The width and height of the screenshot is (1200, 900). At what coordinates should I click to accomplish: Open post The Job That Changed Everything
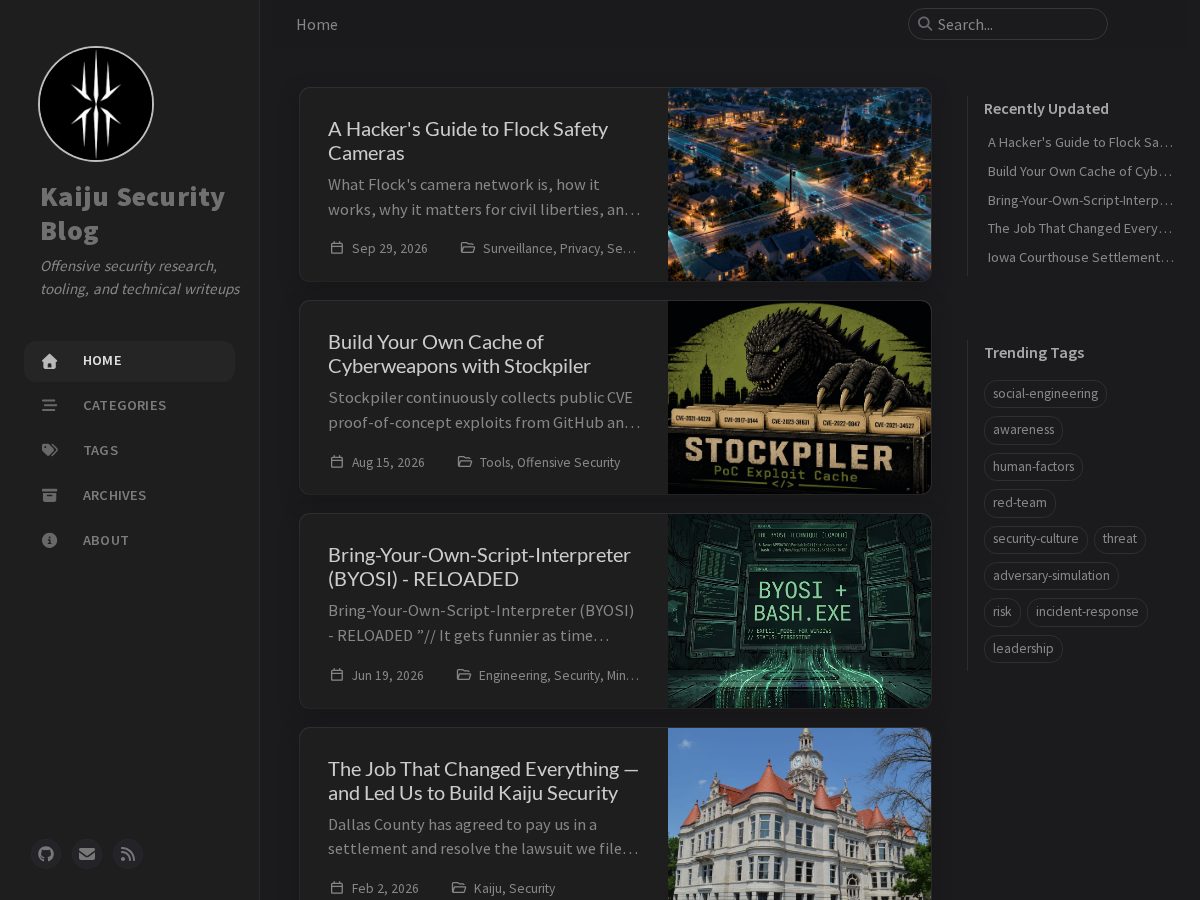coord(483,781)
